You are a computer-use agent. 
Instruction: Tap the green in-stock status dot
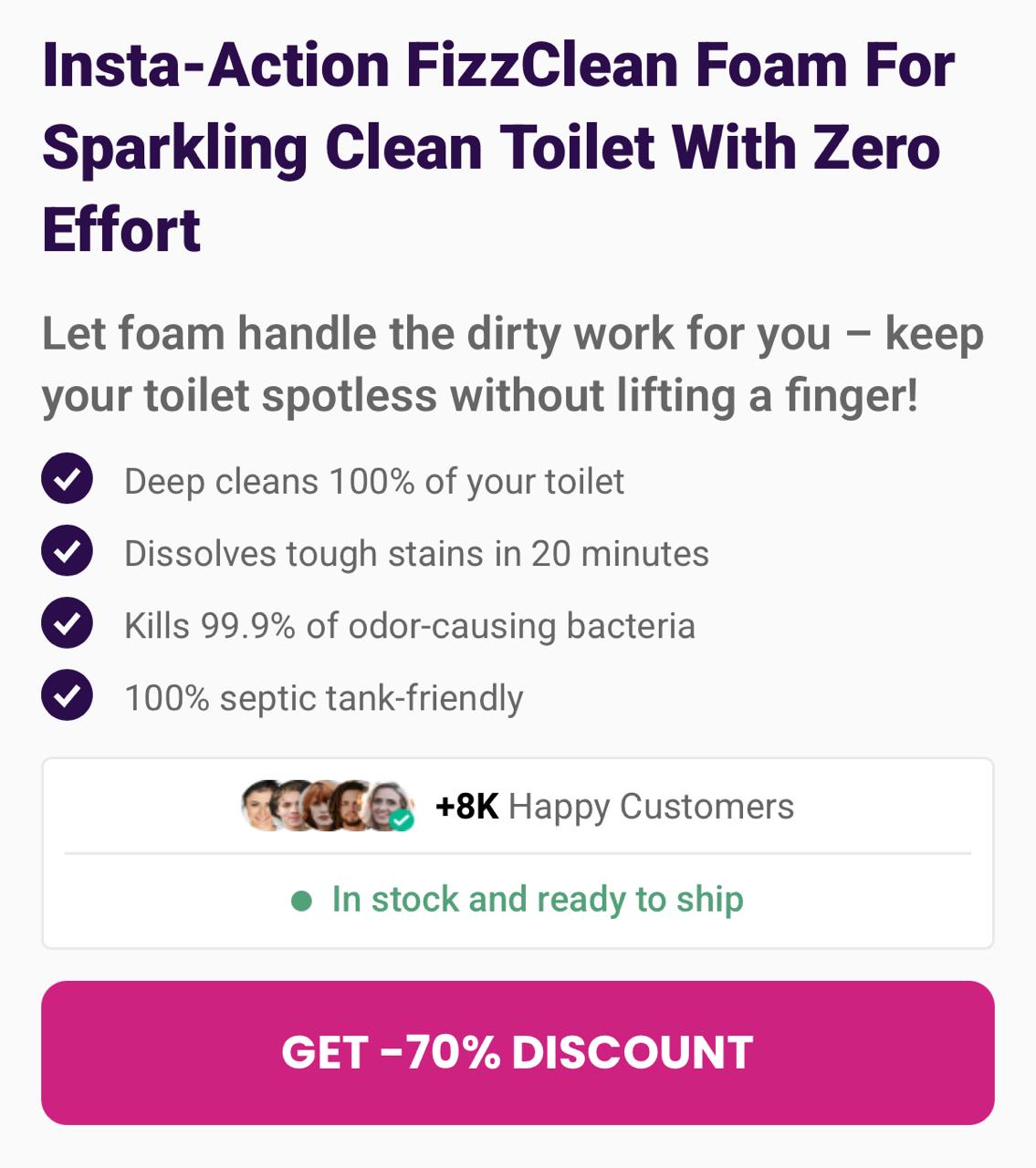(301, 902)
